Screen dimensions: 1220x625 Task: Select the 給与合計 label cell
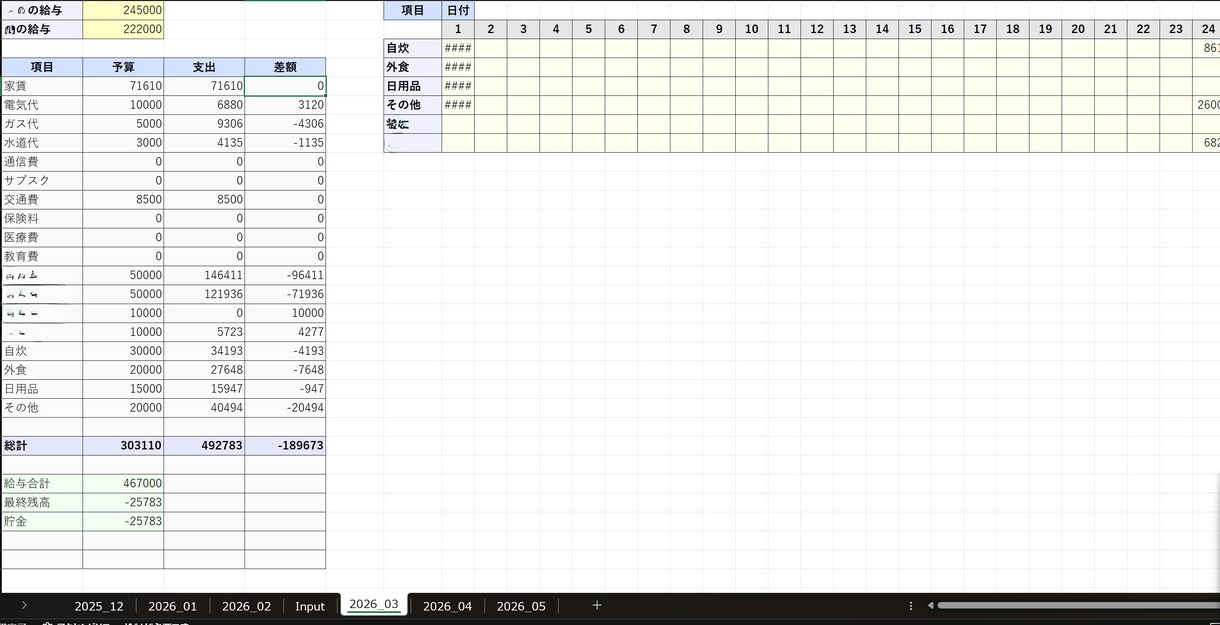(42, 484)
